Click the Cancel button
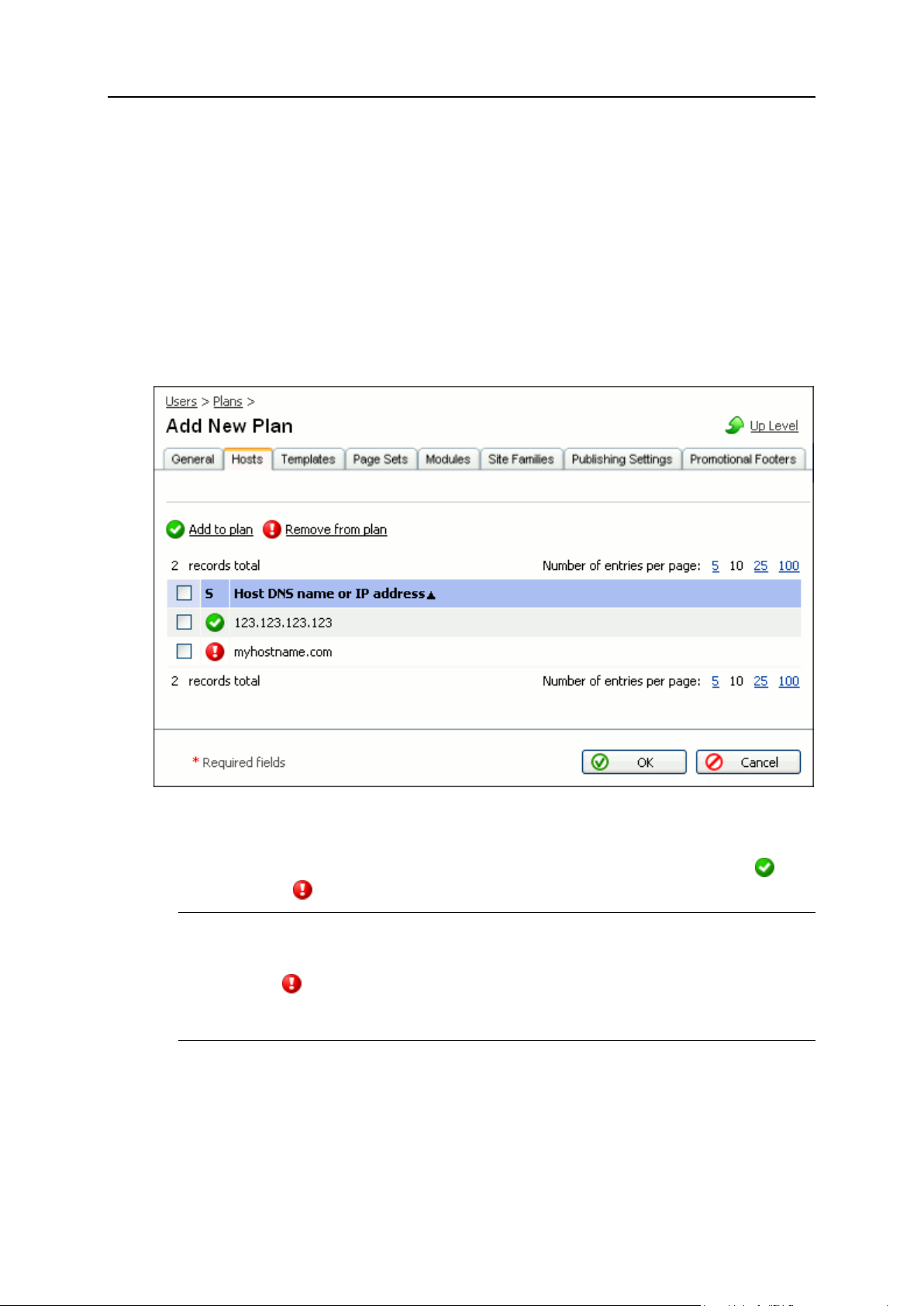Screen dimensions: 924x1306 point(748,762)
